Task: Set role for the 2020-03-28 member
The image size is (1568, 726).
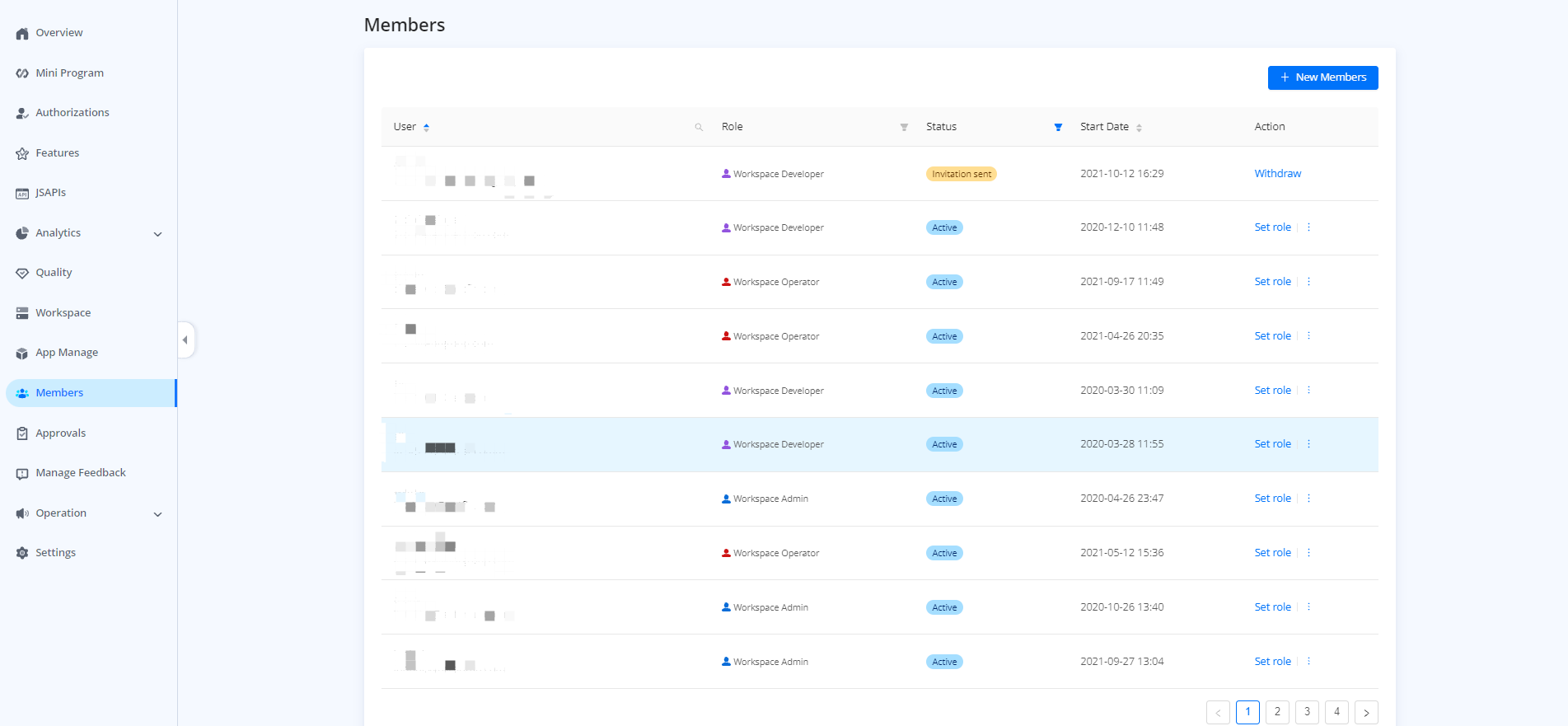Action: [1272, 444]
